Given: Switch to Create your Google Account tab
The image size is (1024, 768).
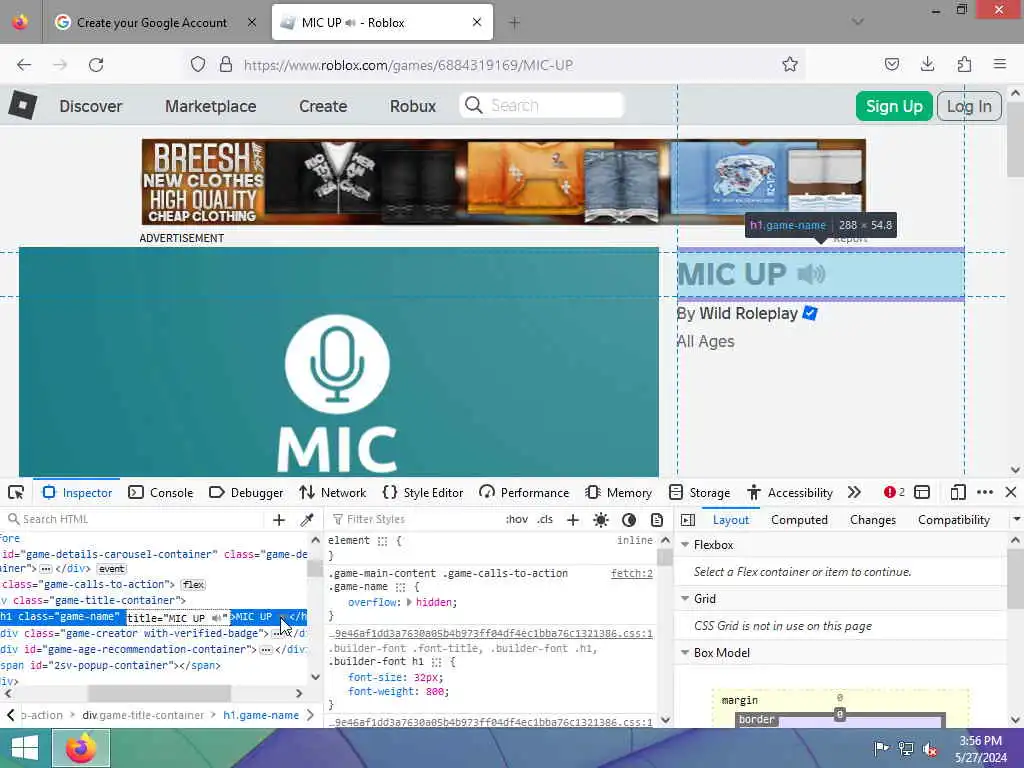Looking at the screenshot, I should coord(152,23).
